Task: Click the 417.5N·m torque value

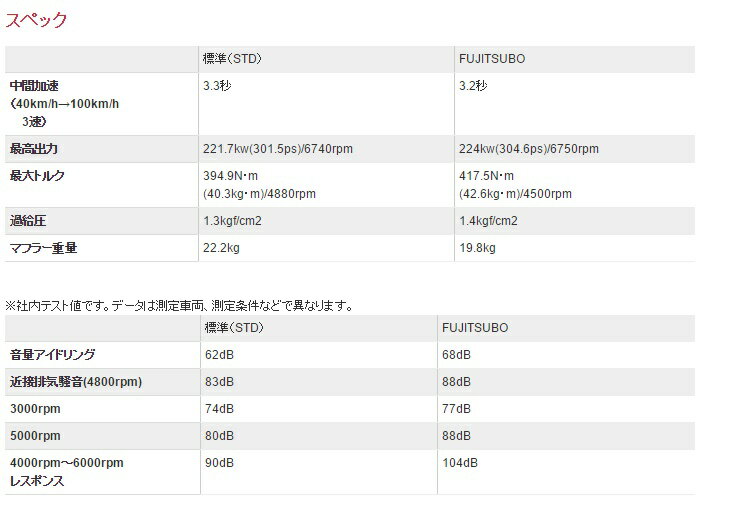Action: coord(486,176)
